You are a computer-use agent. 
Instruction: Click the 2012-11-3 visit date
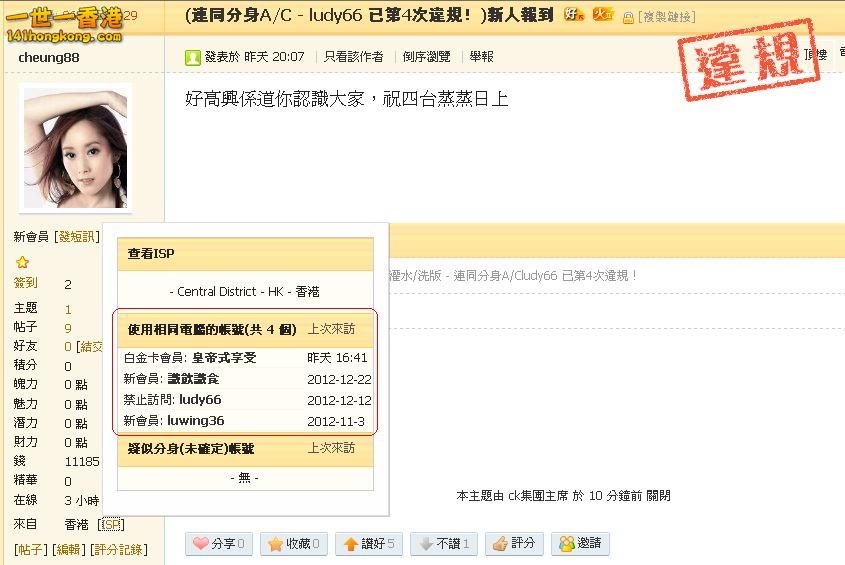point(336,422)
